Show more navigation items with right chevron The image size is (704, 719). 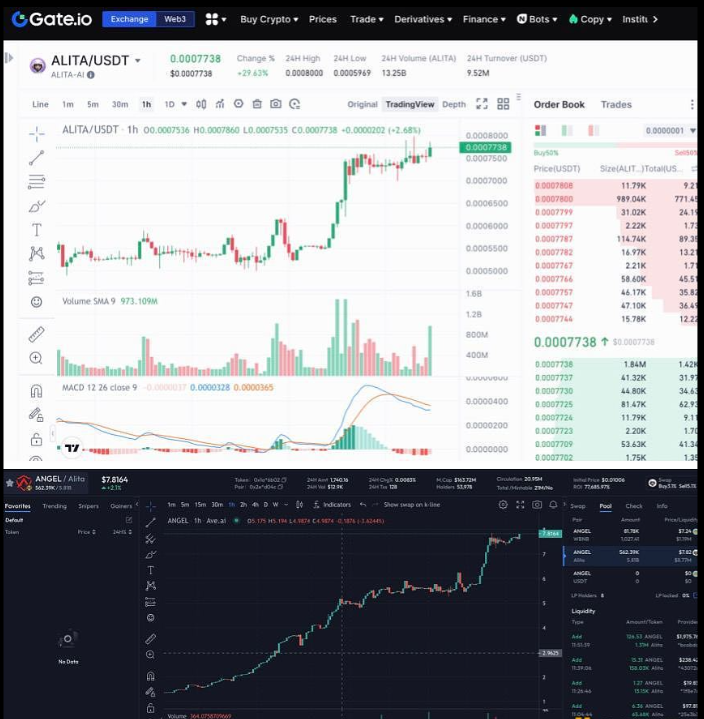(x=655, y=19)
